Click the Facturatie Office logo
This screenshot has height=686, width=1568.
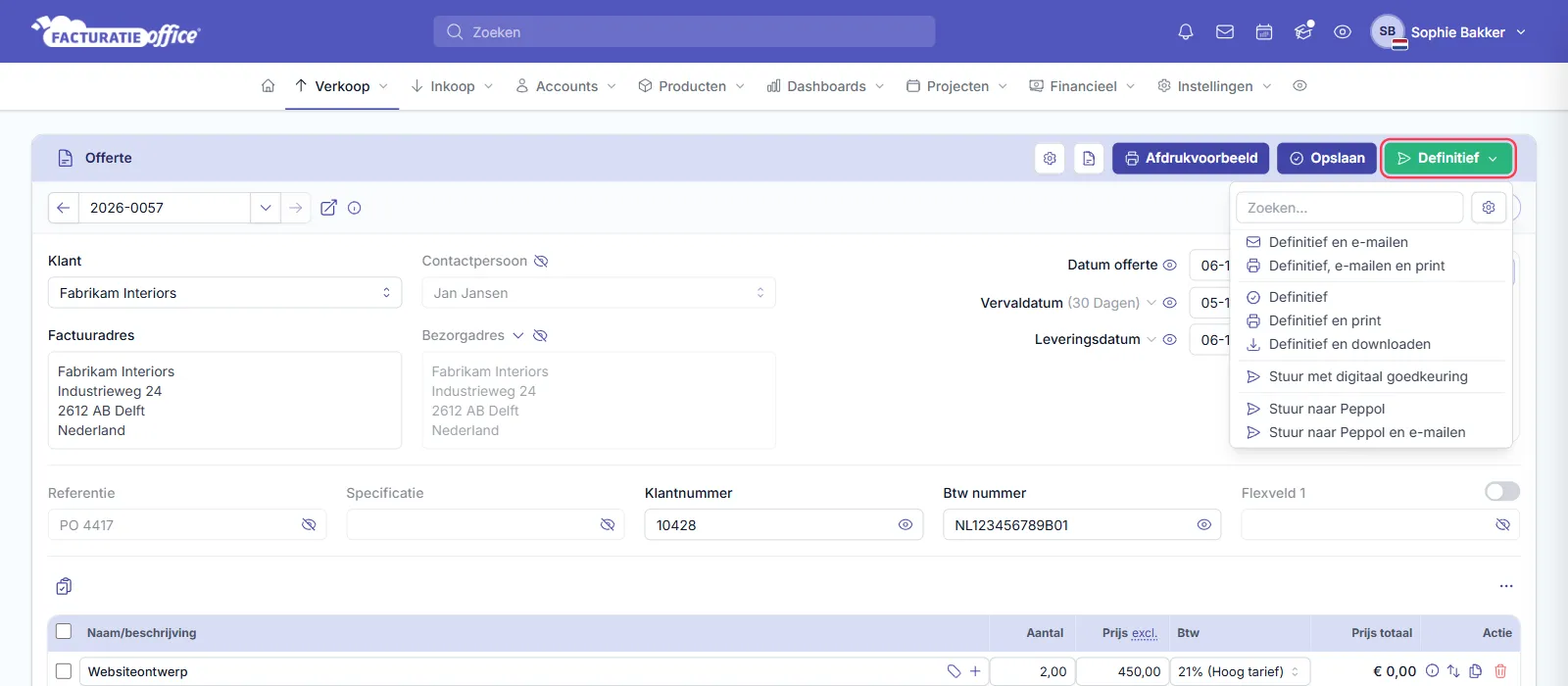coord(116,32)
